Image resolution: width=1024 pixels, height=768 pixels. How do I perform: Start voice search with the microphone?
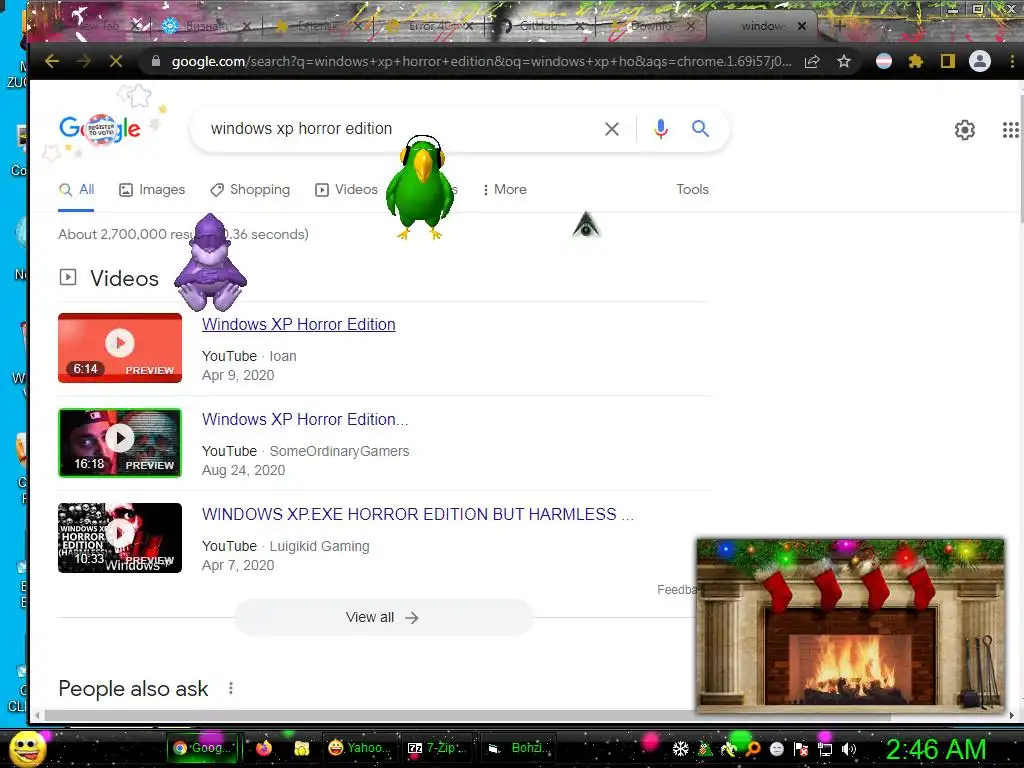point(661,129)
